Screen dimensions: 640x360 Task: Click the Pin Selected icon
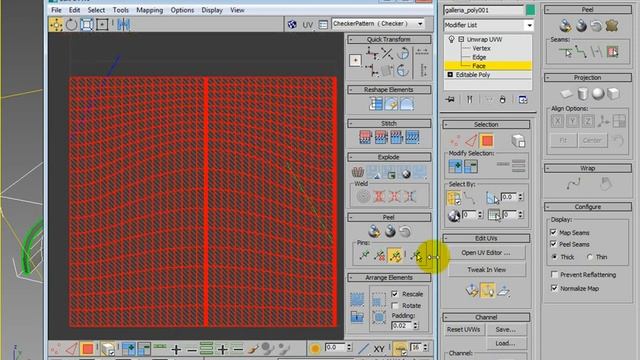(364, 256)
